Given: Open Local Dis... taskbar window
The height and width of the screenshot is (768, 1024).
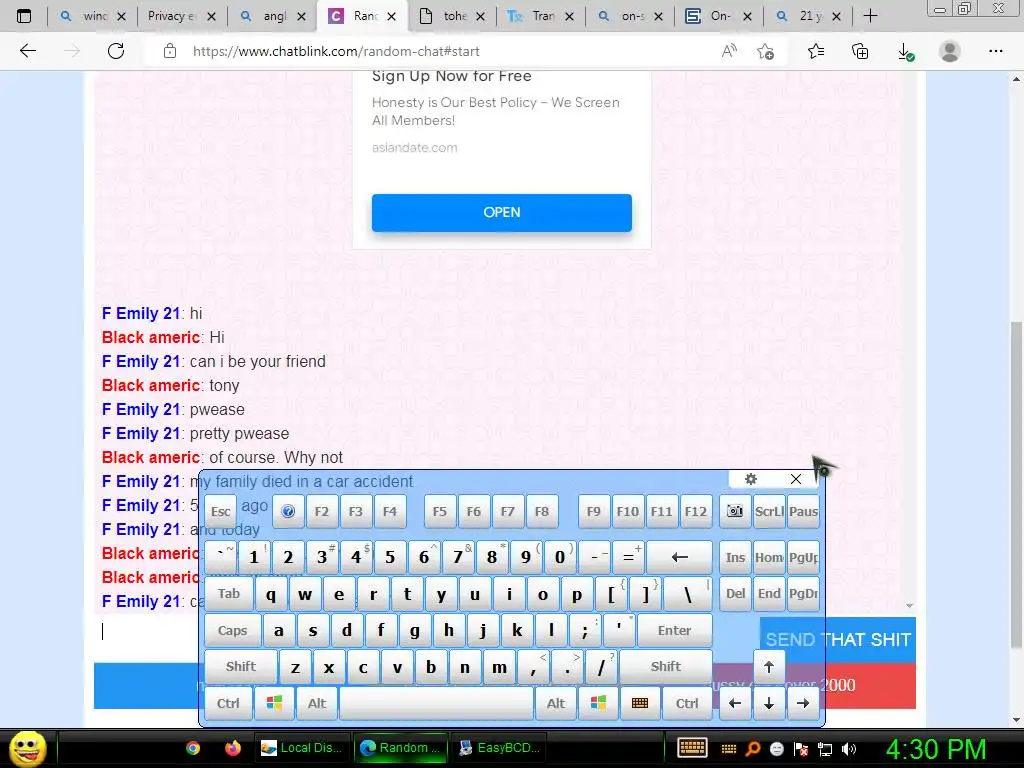Looking at the screenshot, I should [301, 748].
